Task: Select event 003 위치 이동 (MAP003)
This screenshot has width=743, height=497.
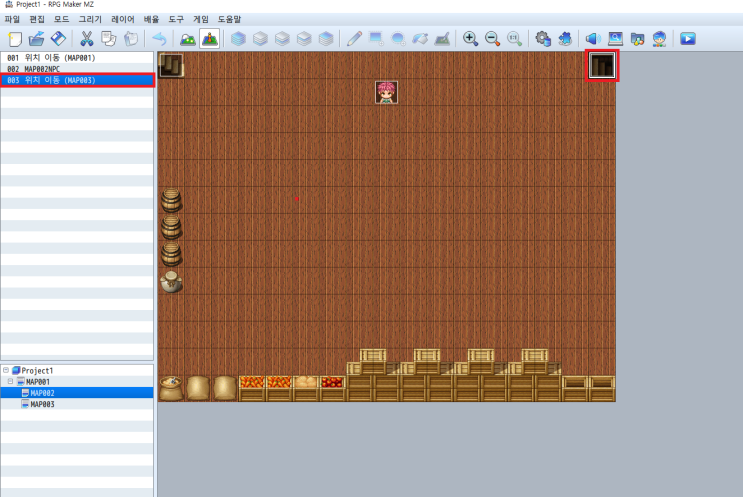Action: pyautogui.click(x=77, y=81)
